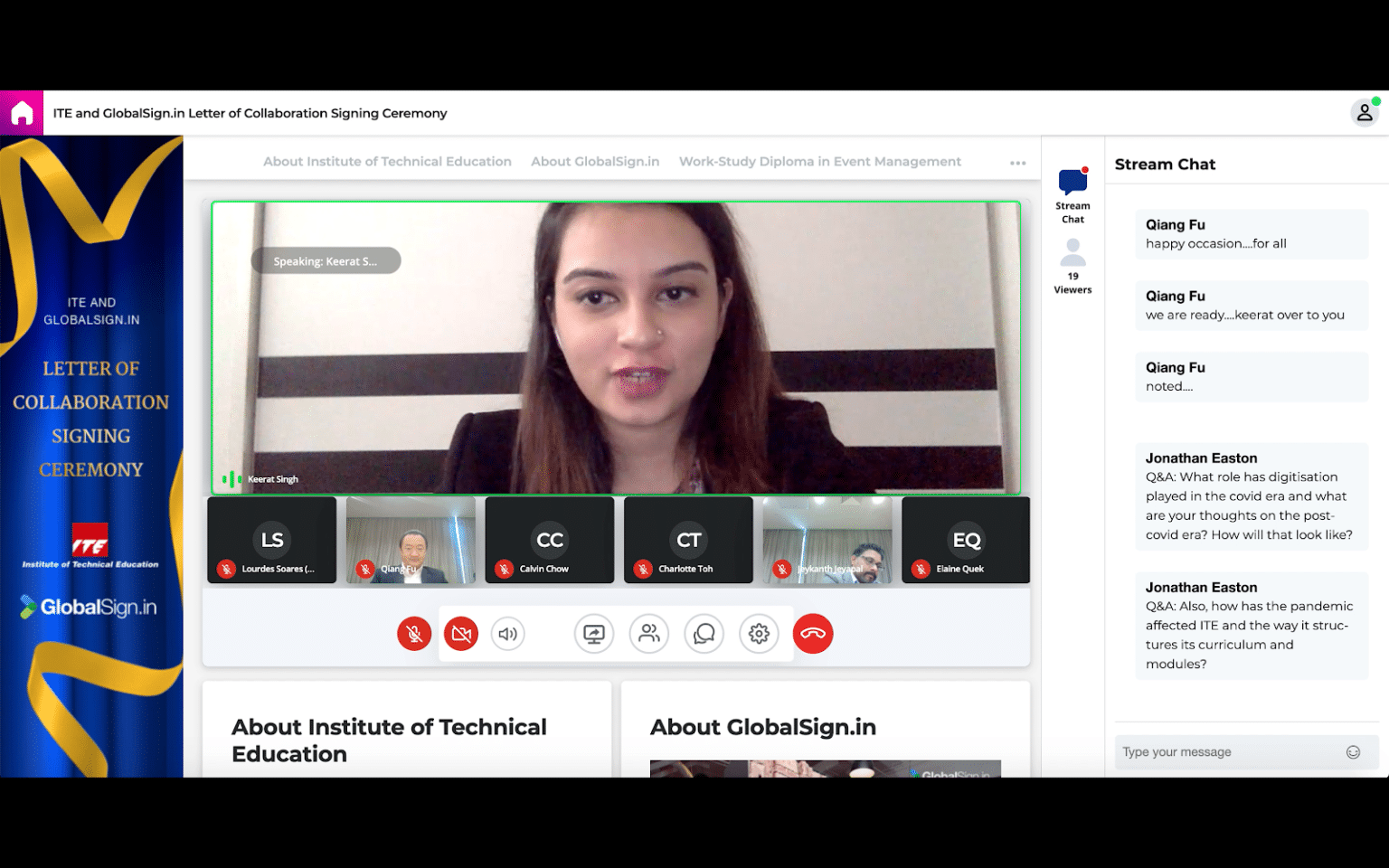Open the participants list

(x=649, y=634)
